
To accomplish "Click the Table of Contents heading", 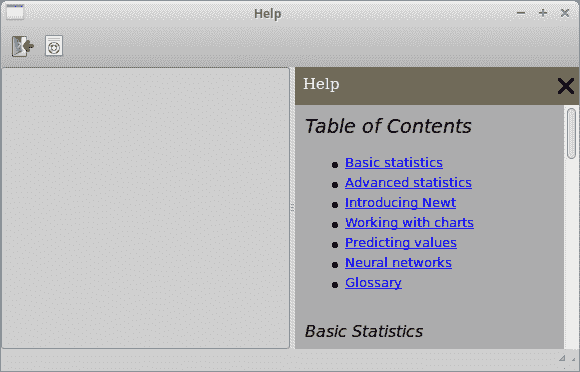I will (388, 126).
